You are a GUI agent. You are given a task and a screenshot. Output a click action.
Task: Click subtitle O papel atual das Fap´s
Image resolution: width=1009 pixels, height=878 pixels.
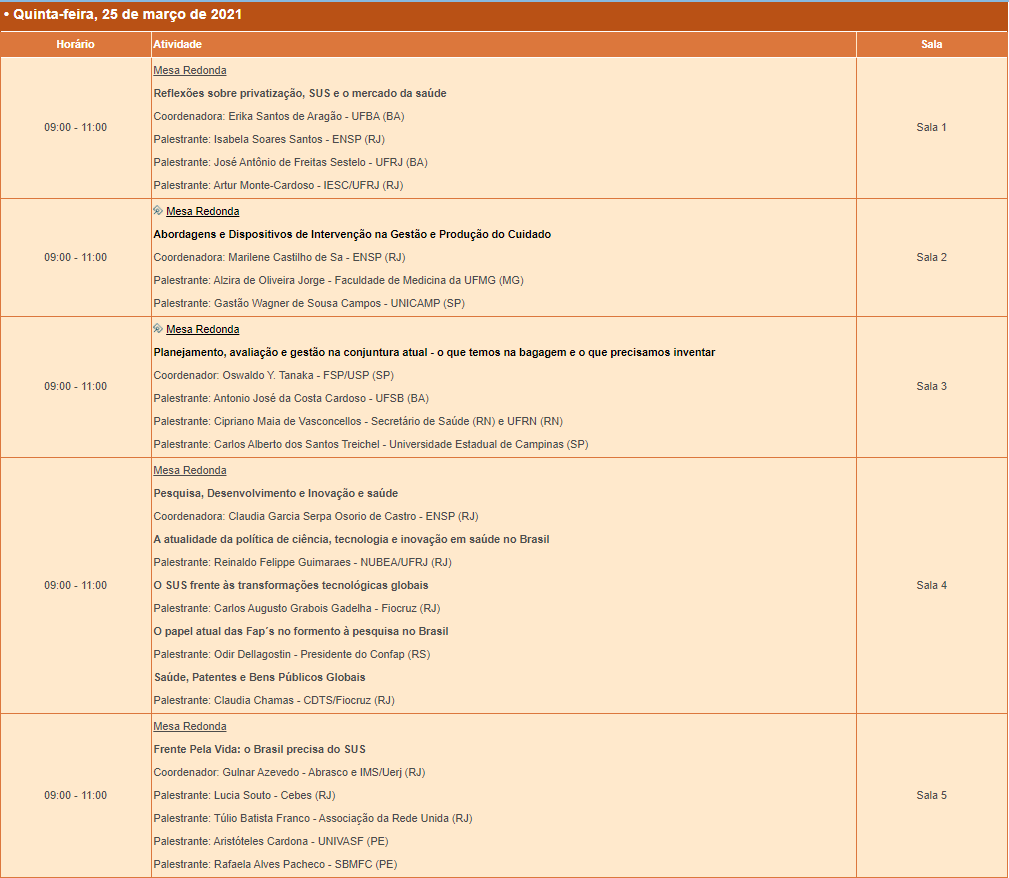click(x=301, y=631)
